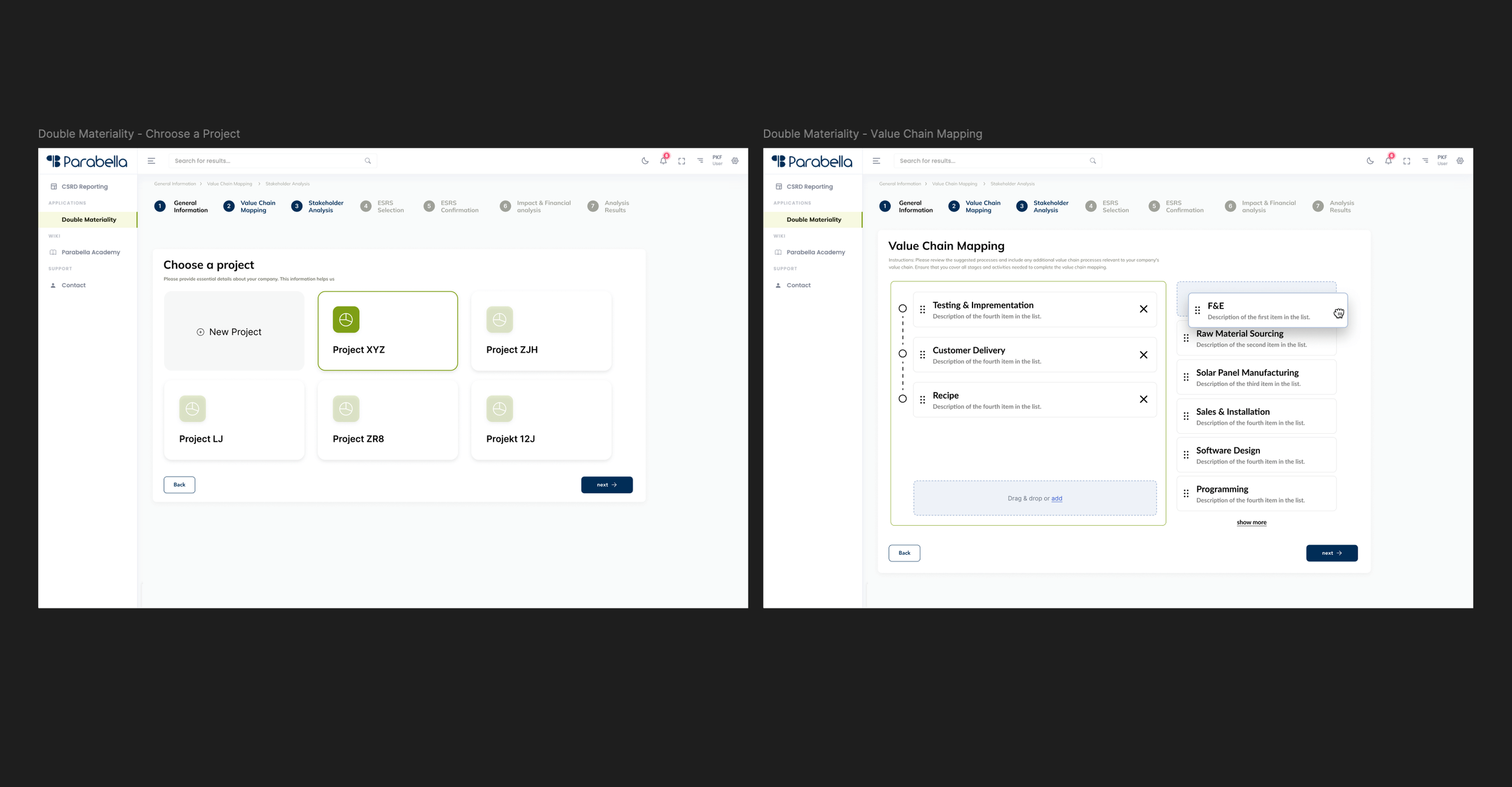Click fullscreen icon in left screen header
The image size is (1512, 787).
[682, 161]
